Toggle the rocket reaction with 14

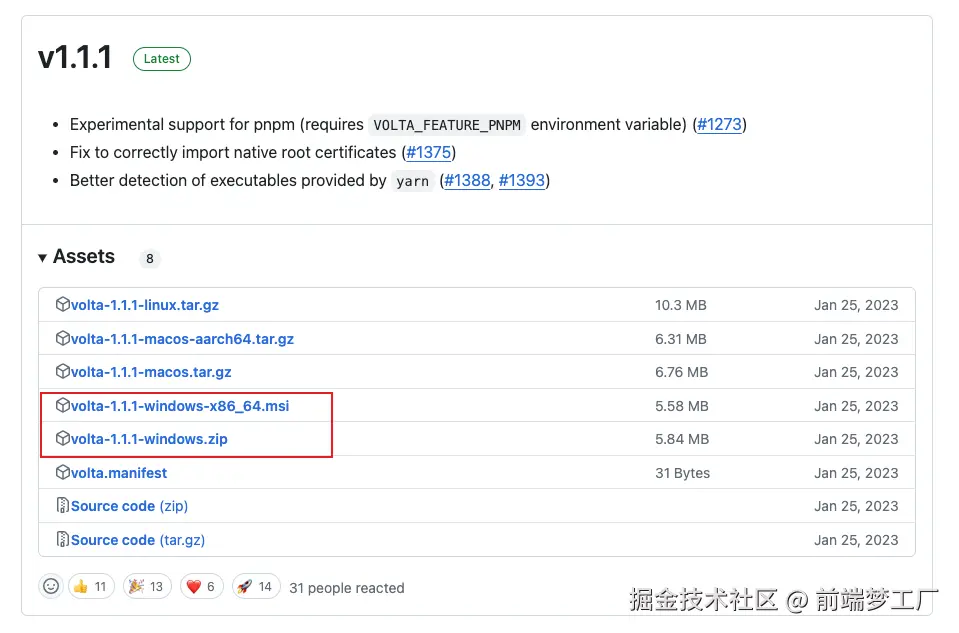[x=256, y=587]
